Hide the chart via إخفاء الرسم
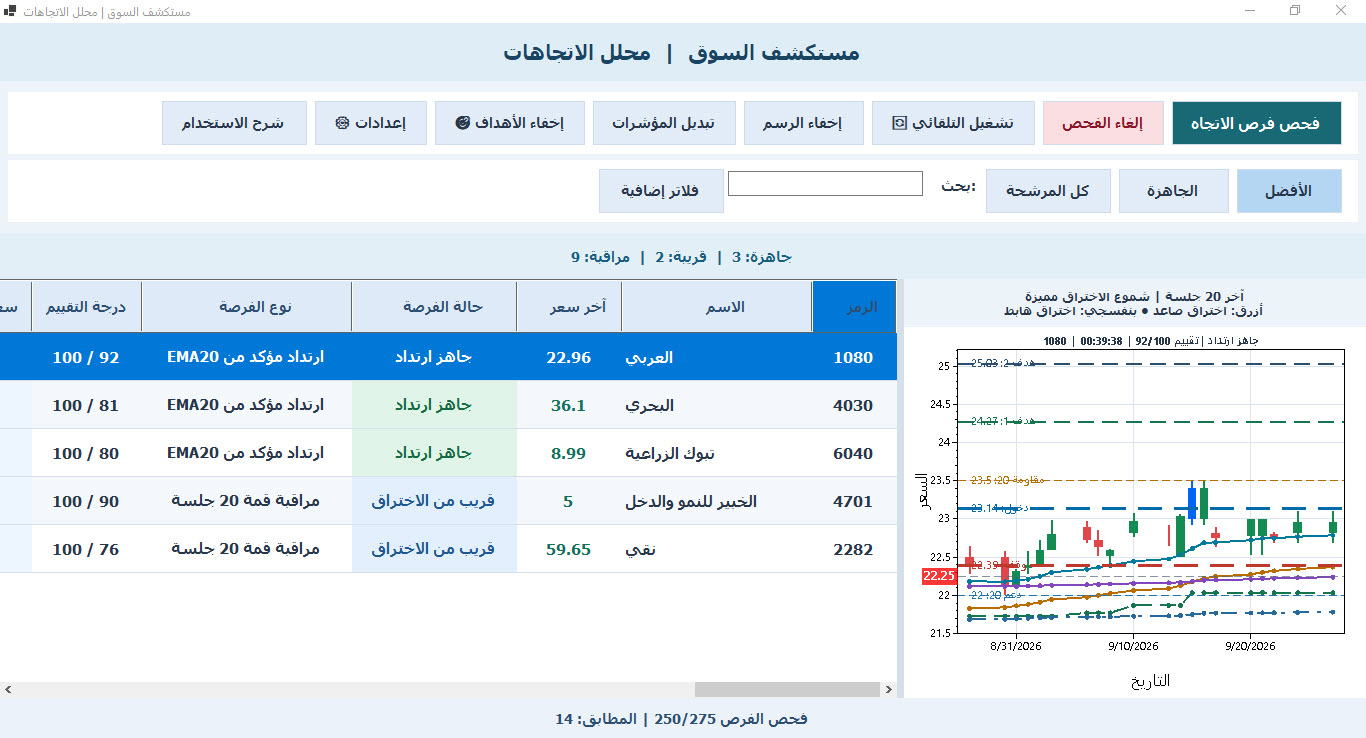The height and width of the screenshot is (738, 1366). tap(802, 123)
